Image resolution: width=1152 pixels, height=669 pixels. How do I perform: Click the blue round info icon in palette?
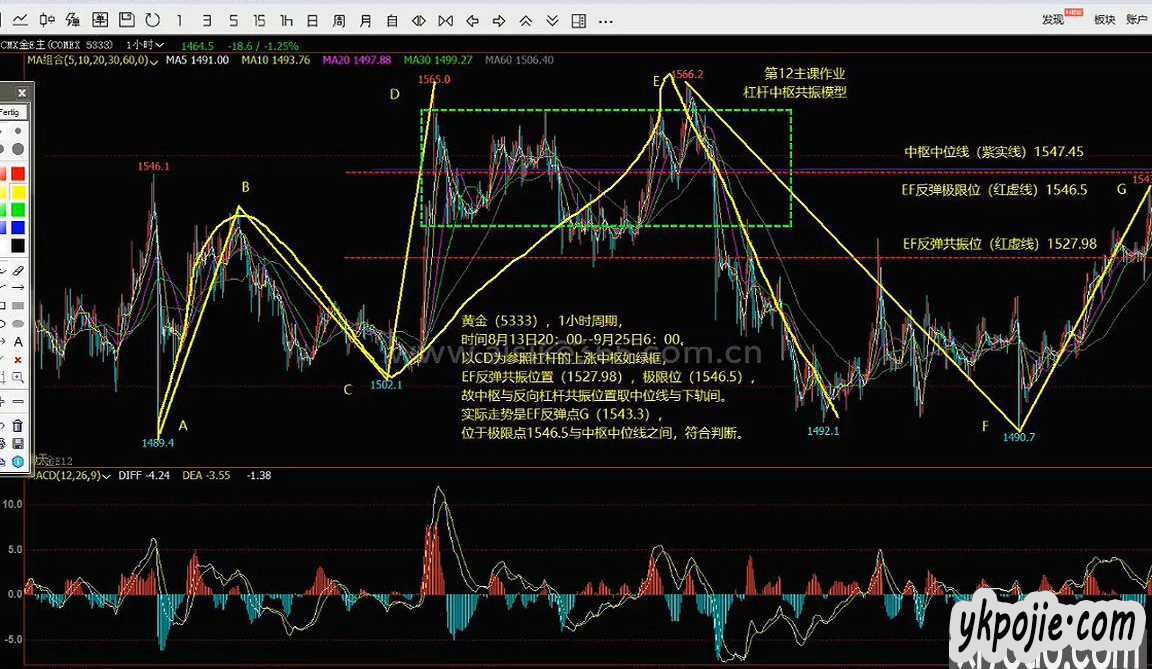(x=18, y=461)
